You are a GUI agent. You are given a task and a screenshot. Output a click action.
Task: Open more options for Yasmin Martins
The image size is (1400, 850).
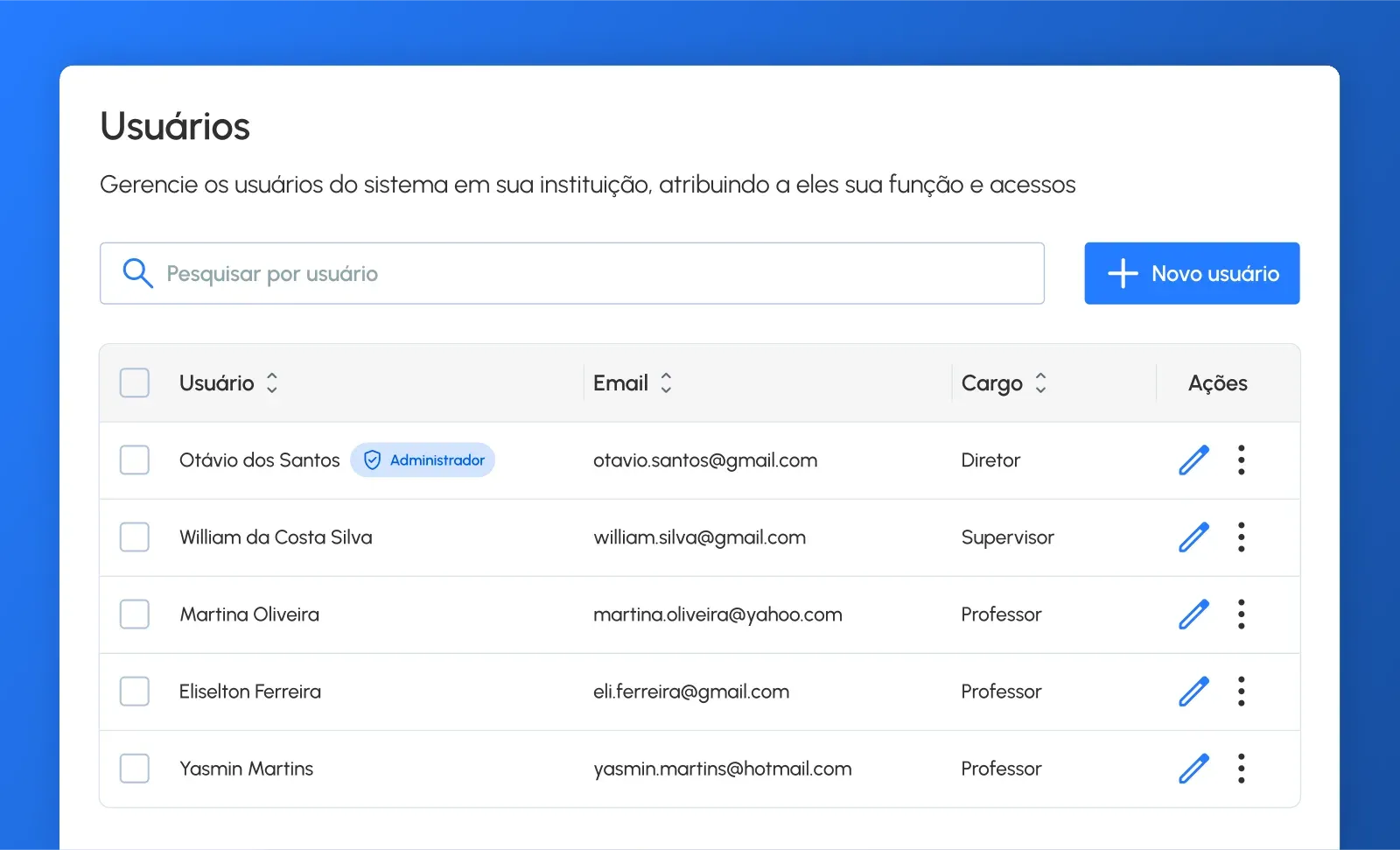1241,768
